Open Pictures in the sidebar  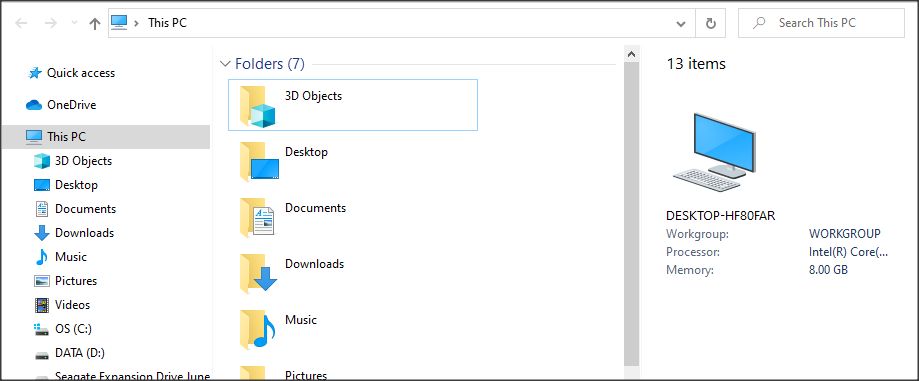pyautogui.click(x=76, y=281)
